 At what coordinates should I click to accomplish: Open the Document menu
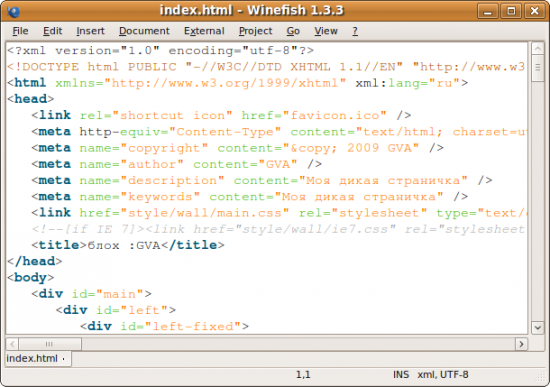point(144,31)
